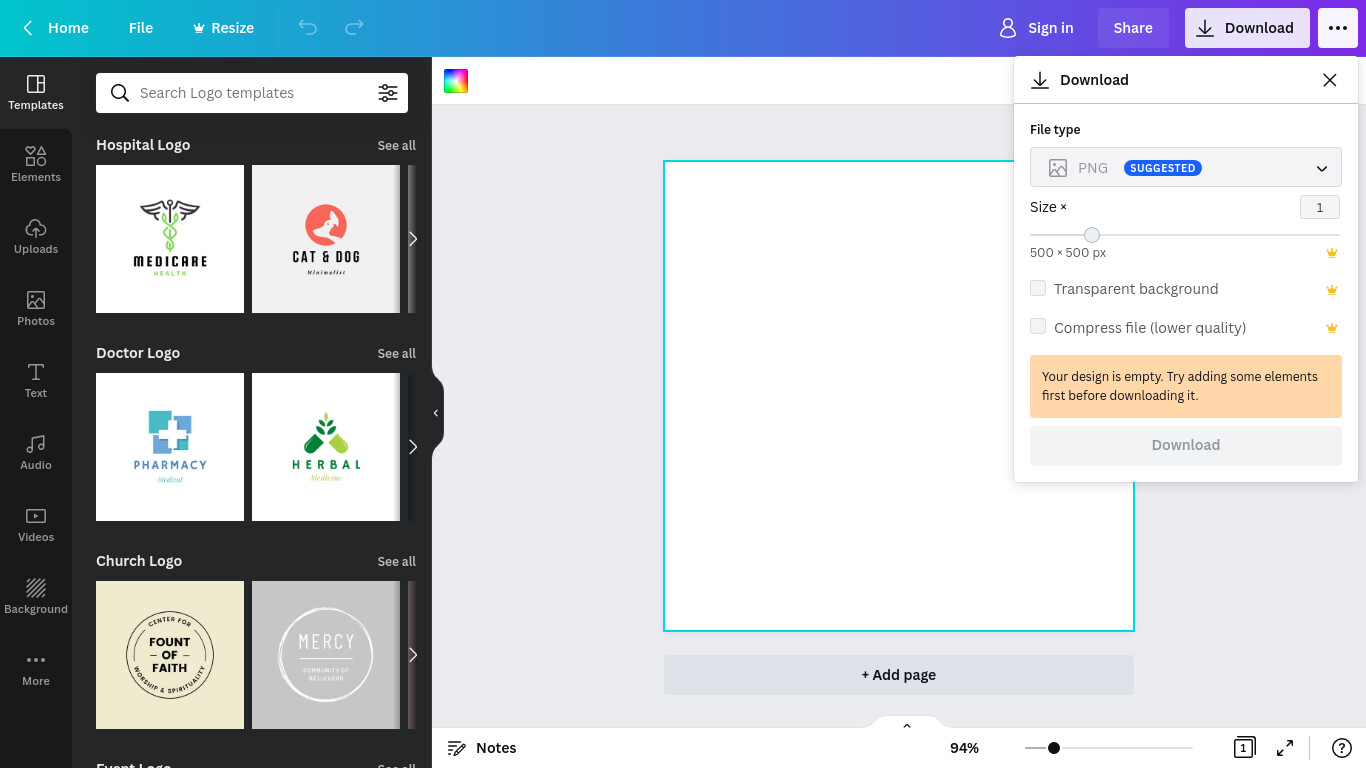1366x768 pixels.
Task: Open the page grid view icon
Action: [x=1244, y=748]
